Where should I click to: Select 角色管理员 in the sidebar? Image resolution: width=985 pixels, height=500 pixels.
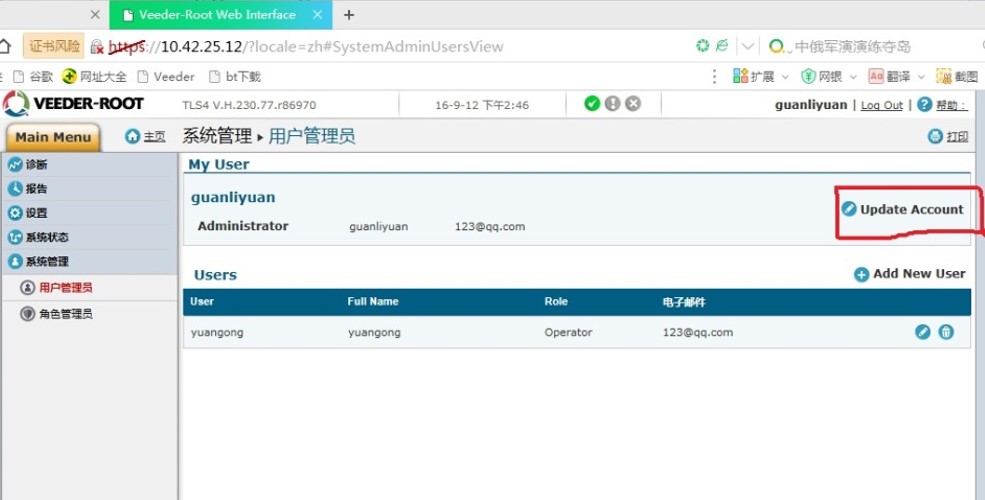tap(65, 314)
